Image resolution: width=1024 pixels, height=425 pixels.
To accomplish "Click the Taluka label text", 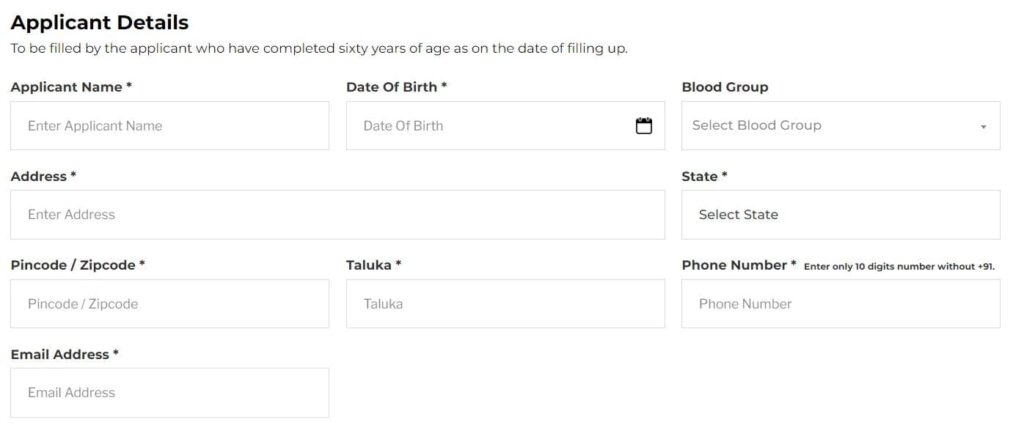I will (x=369, y=265).
